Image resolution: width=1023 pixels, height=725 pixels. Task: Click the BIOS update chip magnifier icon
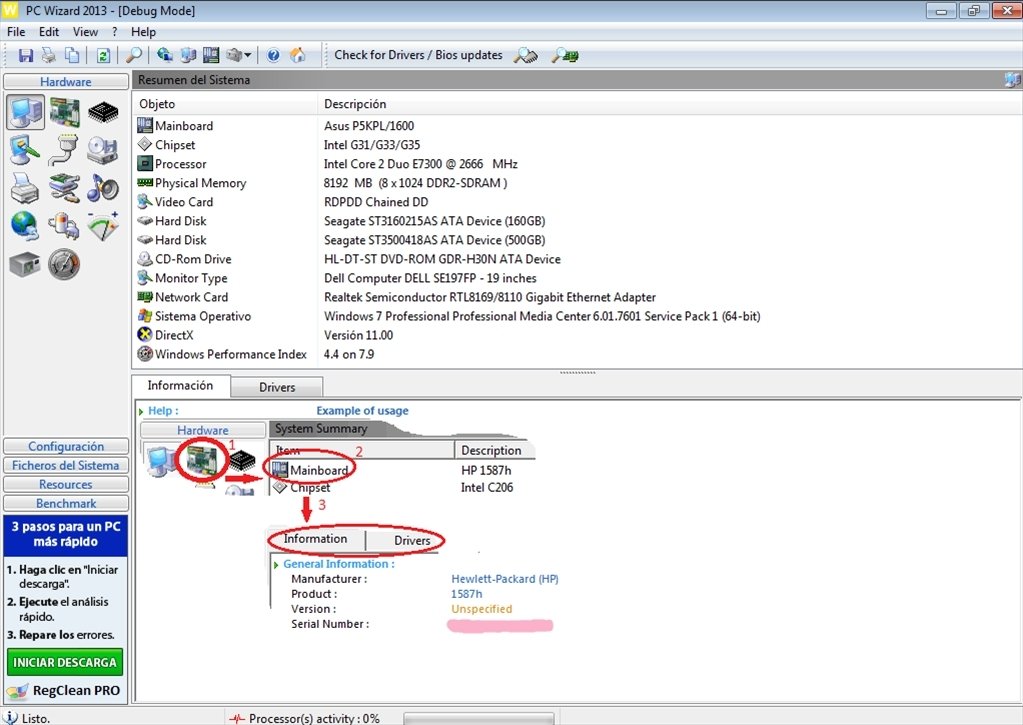pos(565,55)
